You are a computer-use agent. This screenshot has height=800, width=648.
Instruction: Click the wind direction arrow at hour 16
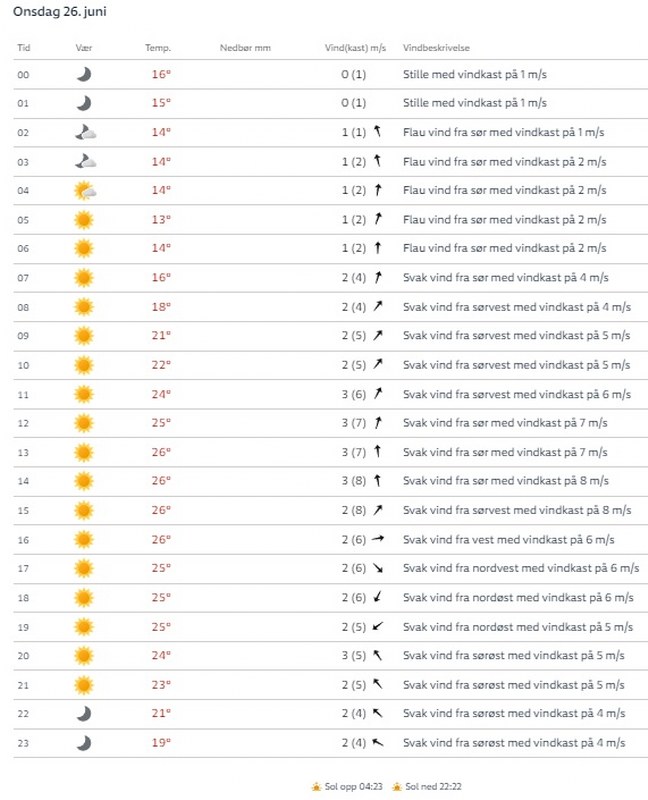[378, 539]
